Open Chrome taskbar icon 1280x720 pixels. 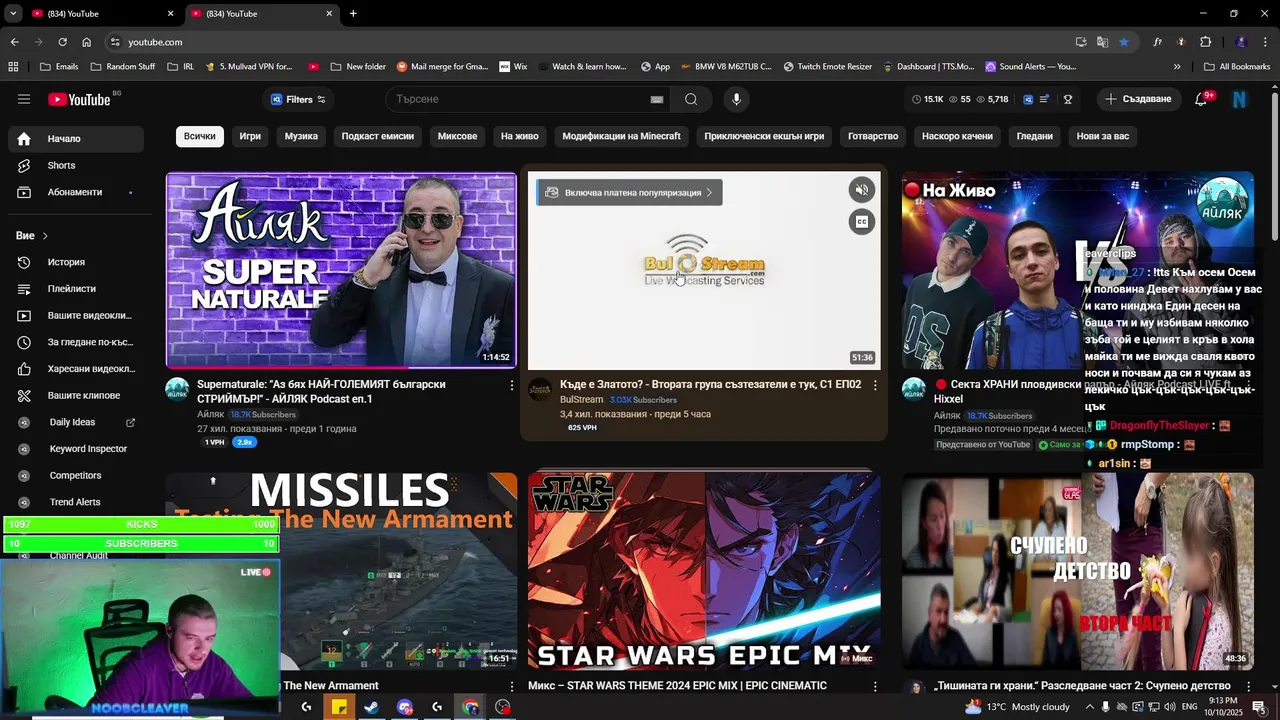pyautogui.click(x=470, y=707)
